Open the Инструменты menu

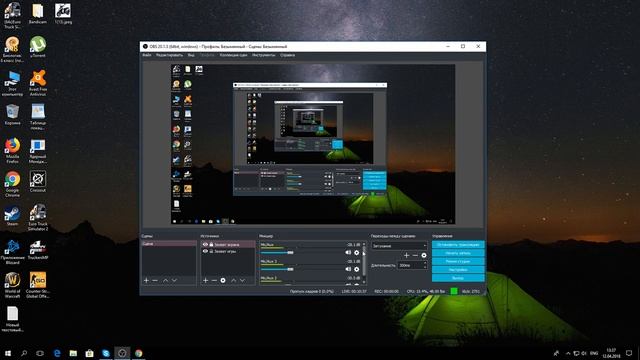coord(264,55)
